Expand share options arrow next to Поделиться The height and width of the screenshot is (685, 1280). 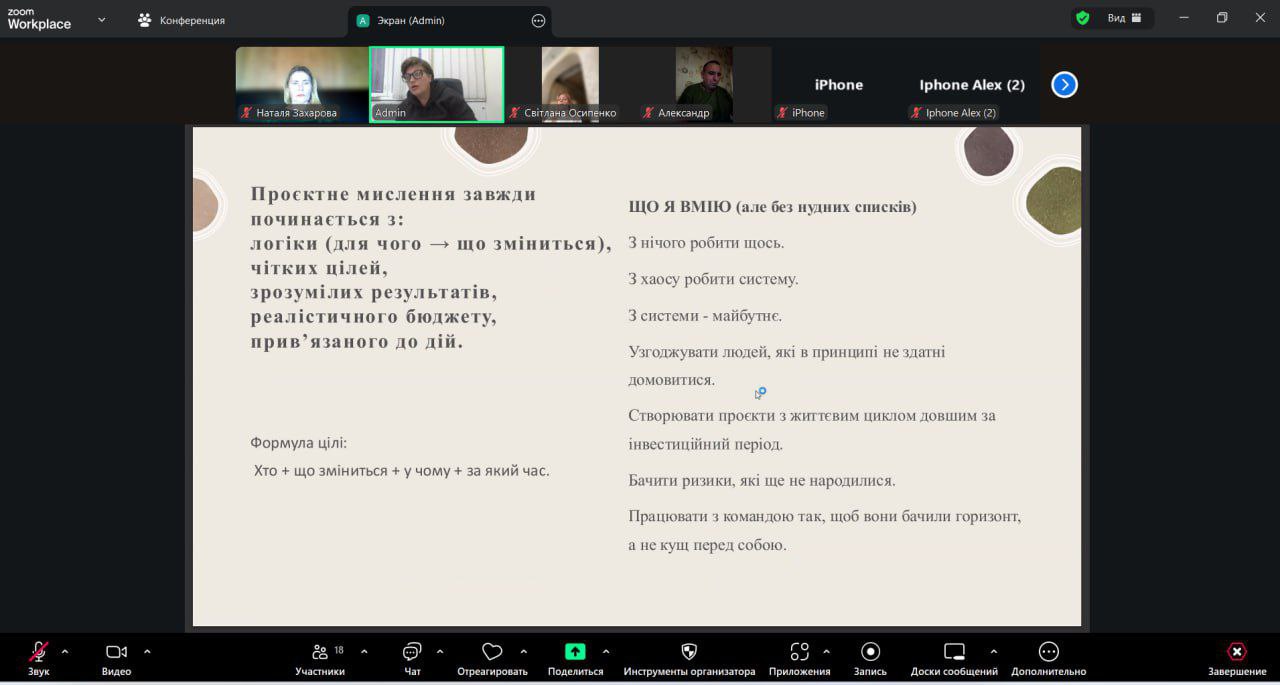[x=606, y=652]
